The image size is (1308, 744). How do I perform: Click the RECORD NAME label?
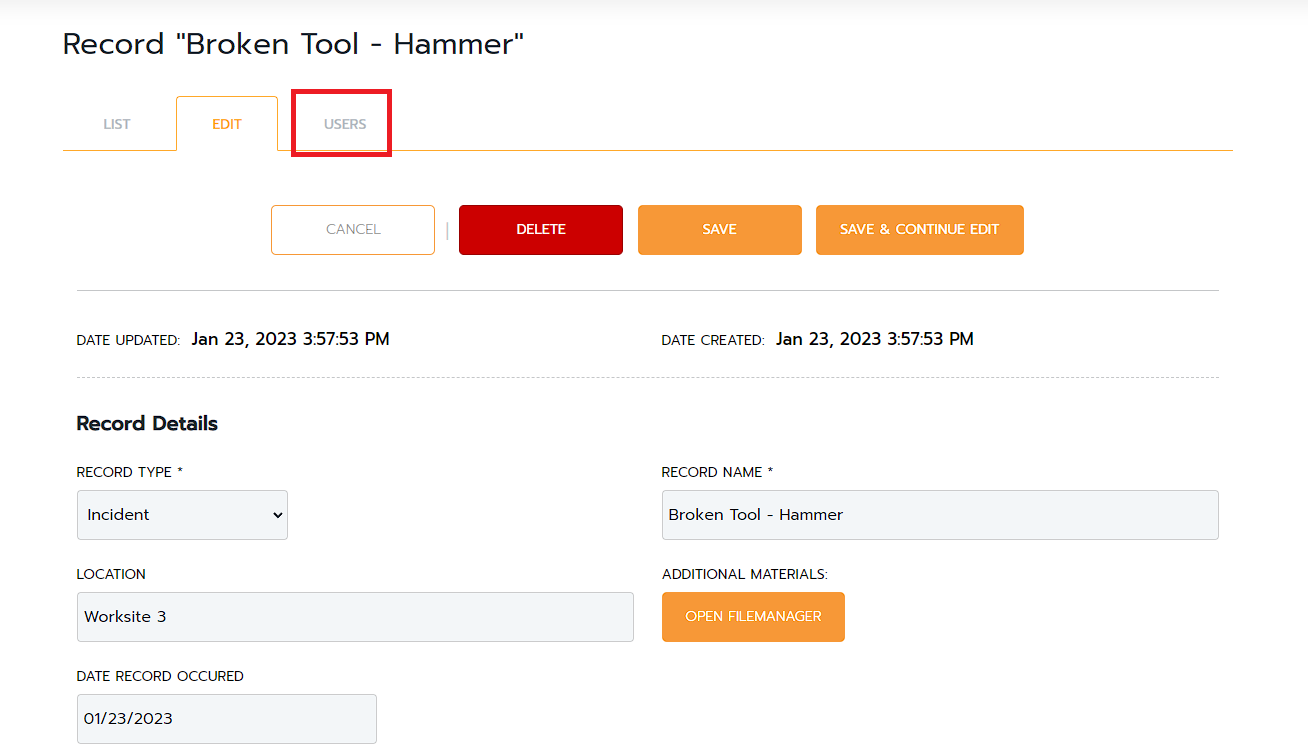pos(718,472)
